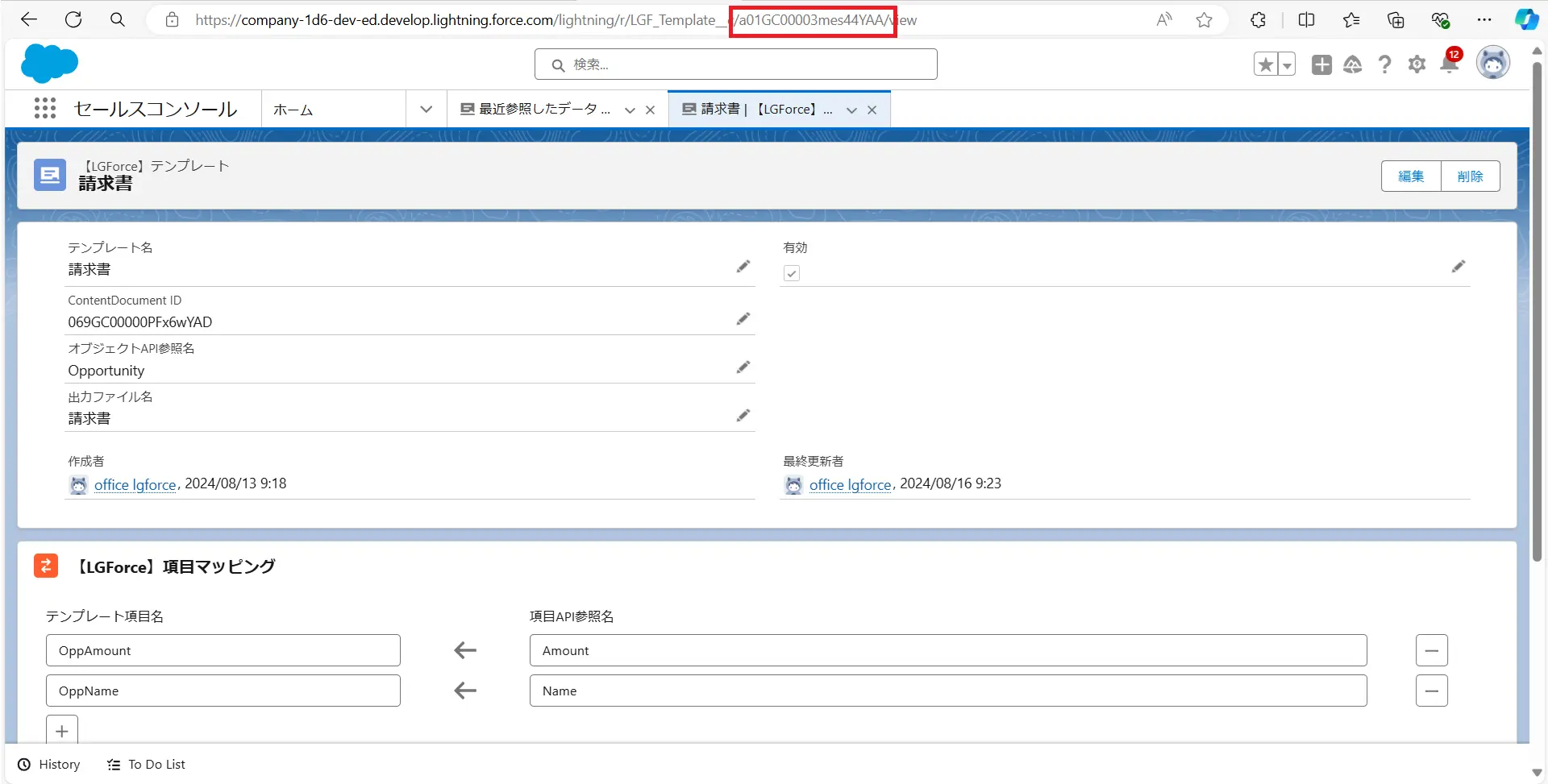Expand the 請求書 tab actions chevron

pos(851,110)
